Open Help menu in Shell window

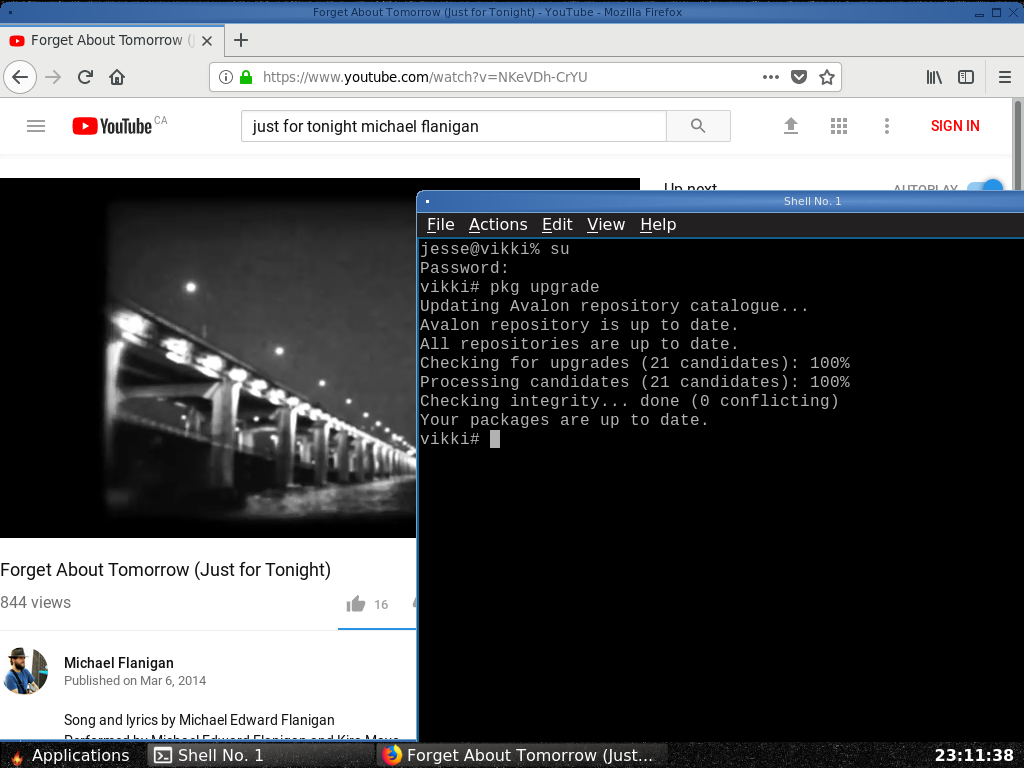(658, 225)
